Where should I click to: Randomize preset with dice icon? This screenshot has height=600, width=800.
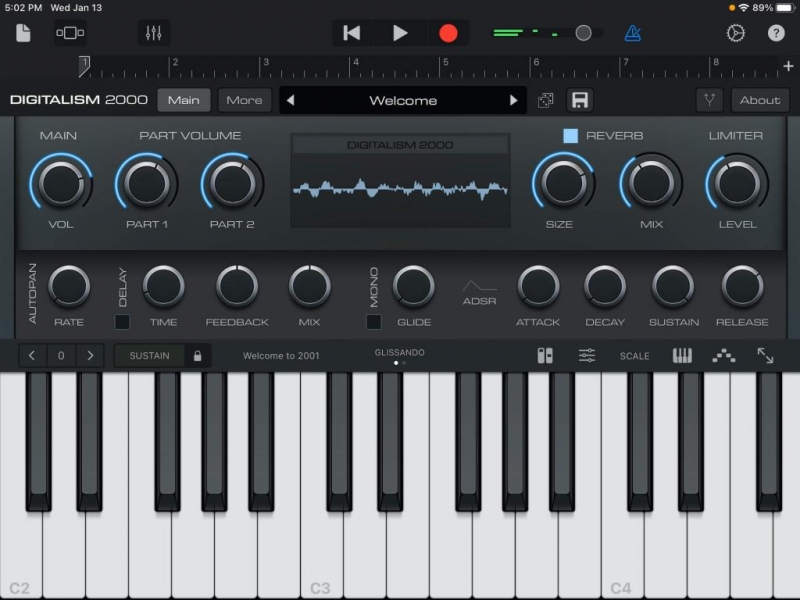545,101
